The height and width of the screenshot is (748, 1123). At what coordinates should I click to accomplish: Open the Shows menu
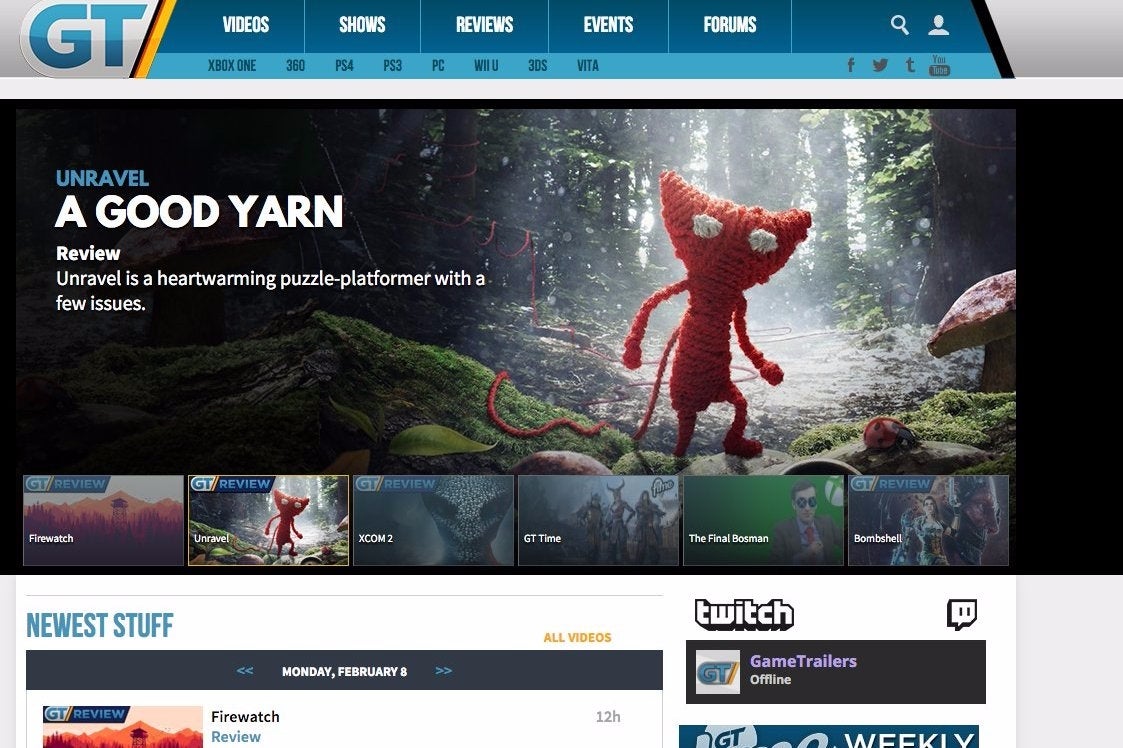362,25
